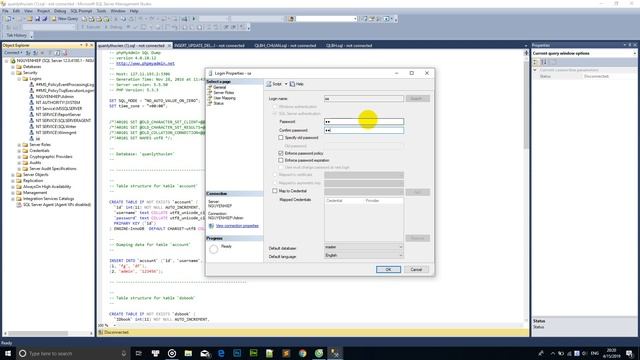640x360 pixels.
Task: Expand the Server Roles folder
Action: (19, 144)
